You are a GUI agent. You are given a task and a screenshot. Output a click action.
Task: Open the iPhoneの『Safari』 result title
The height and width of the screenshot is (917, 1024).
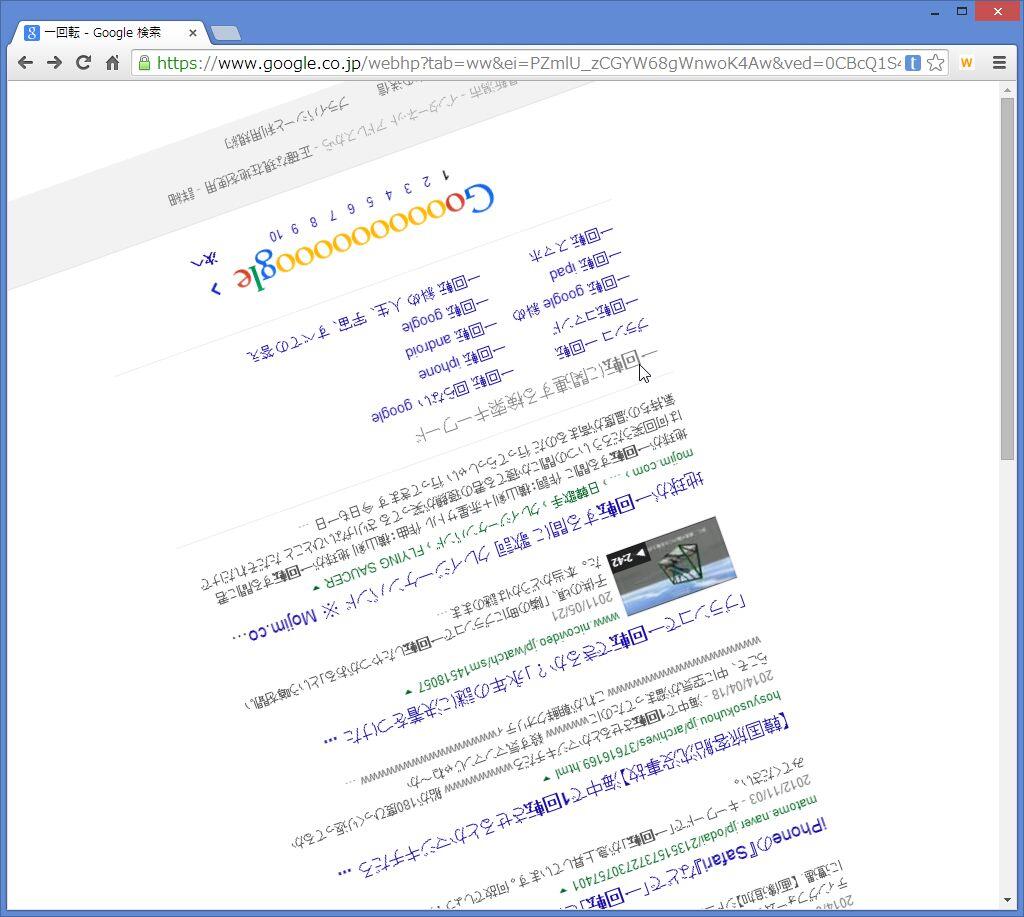tap(703, 863)
